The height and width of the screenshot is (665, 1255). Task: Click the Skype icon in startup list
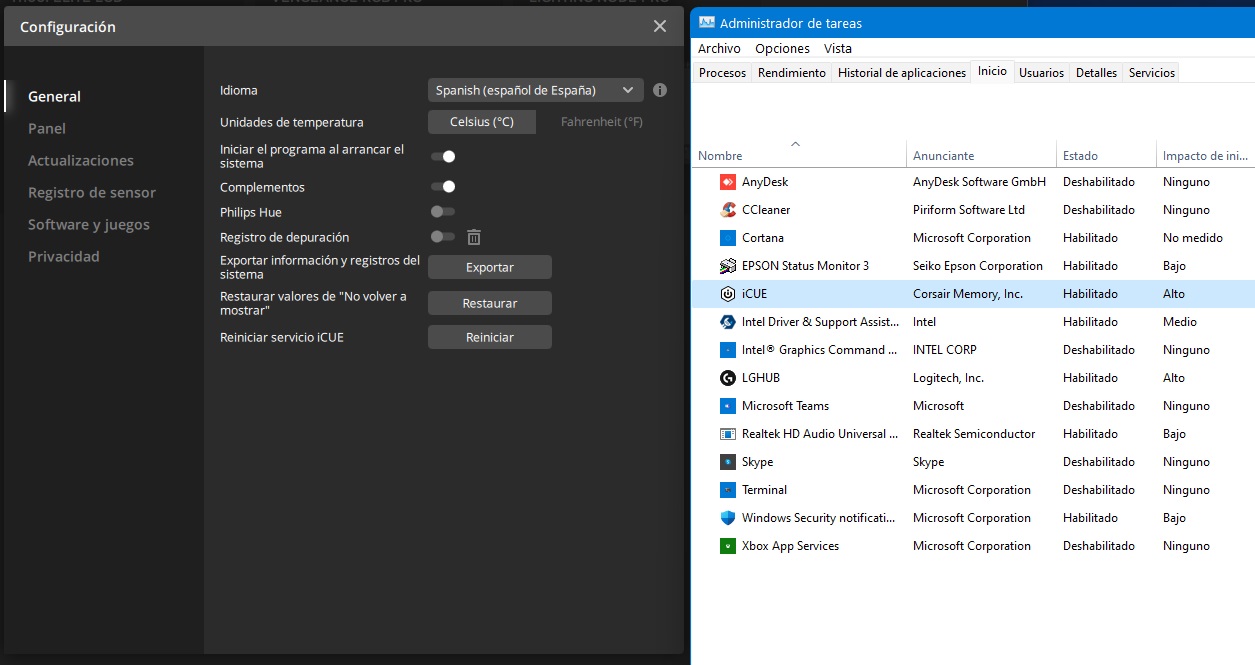click(728, 462)
